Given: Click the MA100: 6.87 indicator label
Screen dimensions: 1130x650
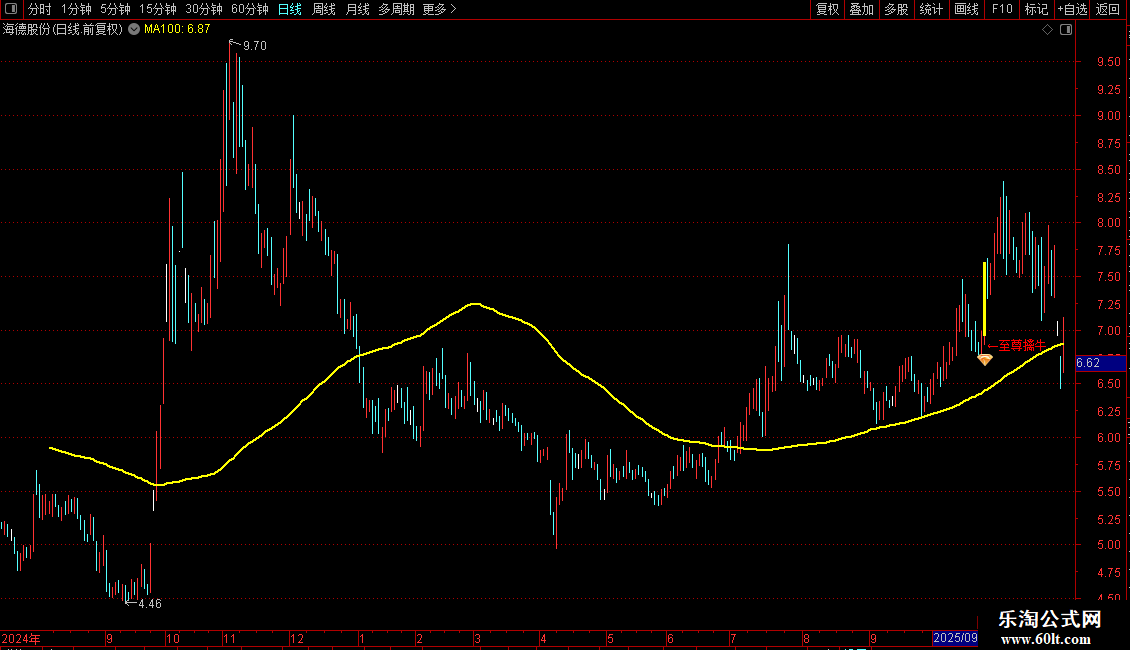Looking at the screenshot, I should pos(177,29).
